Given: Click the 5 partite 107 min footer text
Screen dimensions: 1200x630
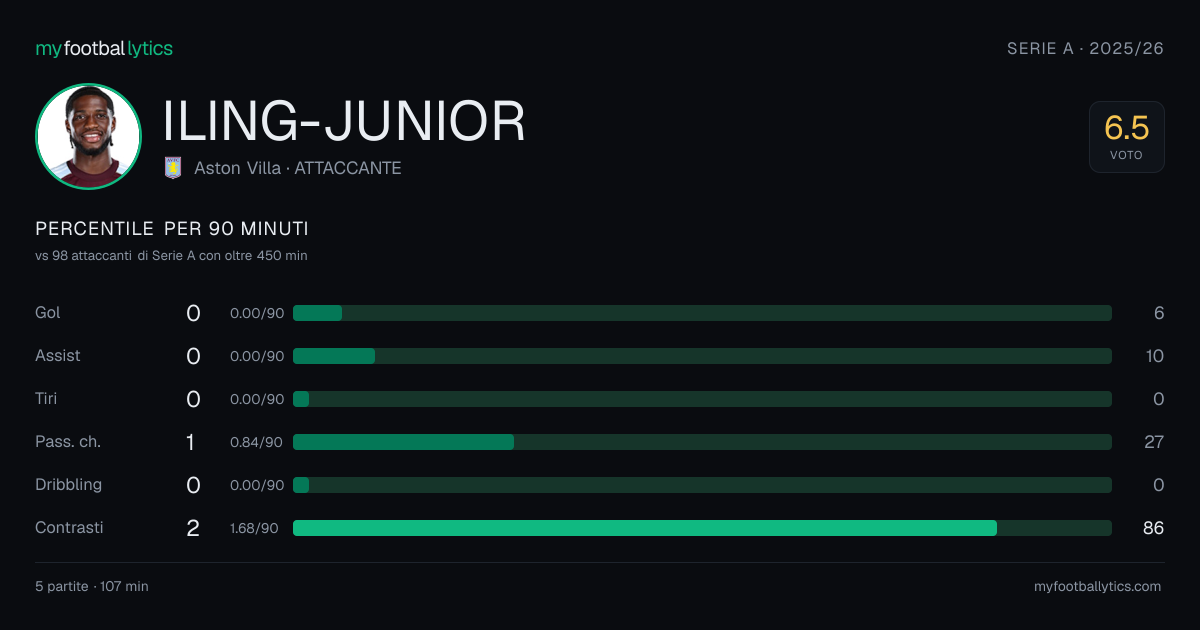Looking at the screenshot, I should tap(92, 586).
